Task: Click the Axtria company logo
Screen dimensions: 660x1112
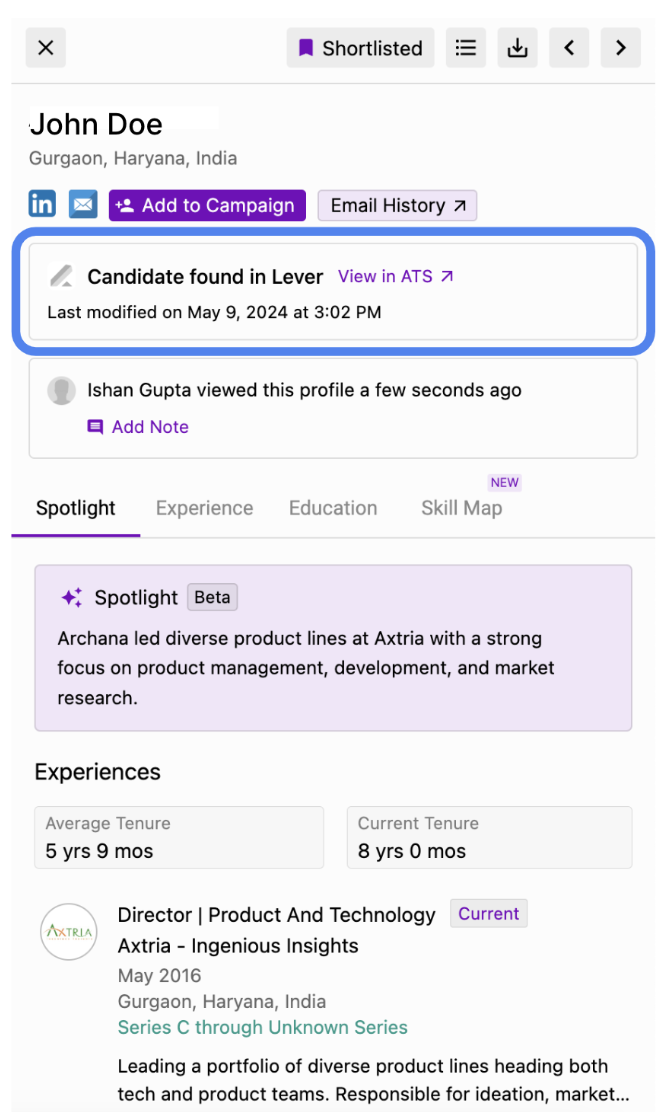Action: 69,931
